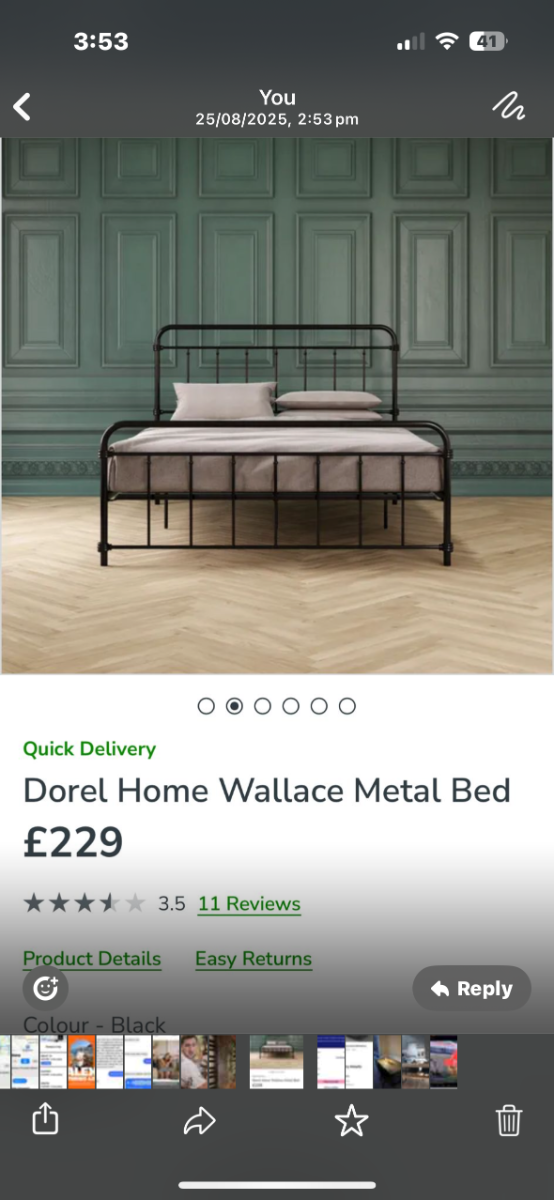Select the bed thumbnail in the filmstrip
The width and height of the screenshot is (554, 1200).
[x=276, y=1062]
